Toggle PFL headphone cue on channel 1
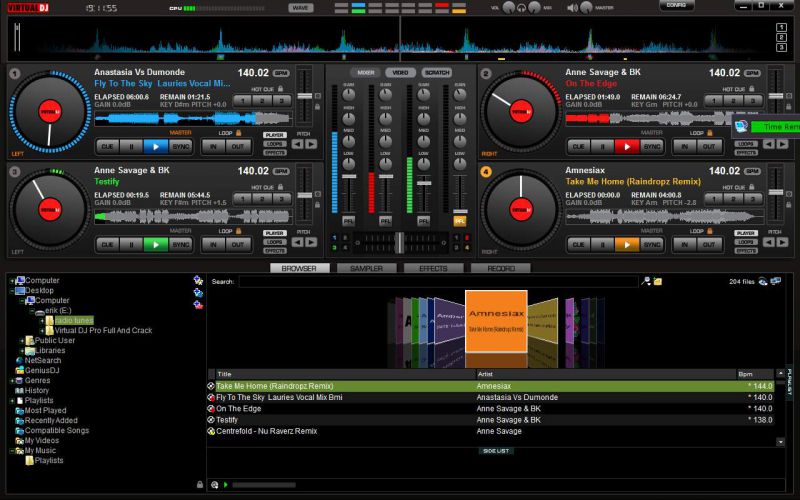Image resolution: width=800 pixels, height=500 pixels. click(348, 221)
